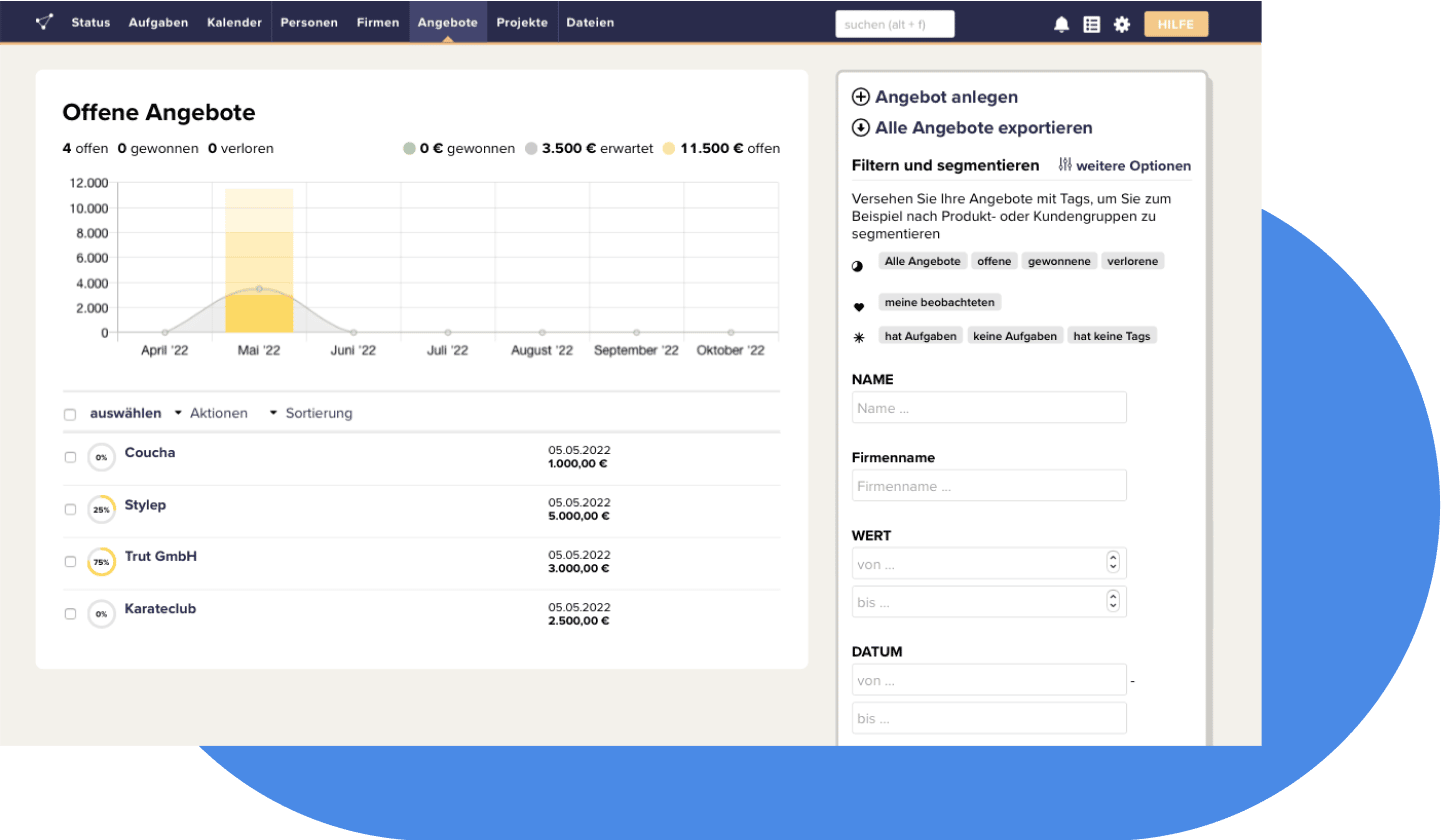Click the search field suchen (alt + f)
The height and width of the screenshot is (840, 1441).
(x=895, y=24)
